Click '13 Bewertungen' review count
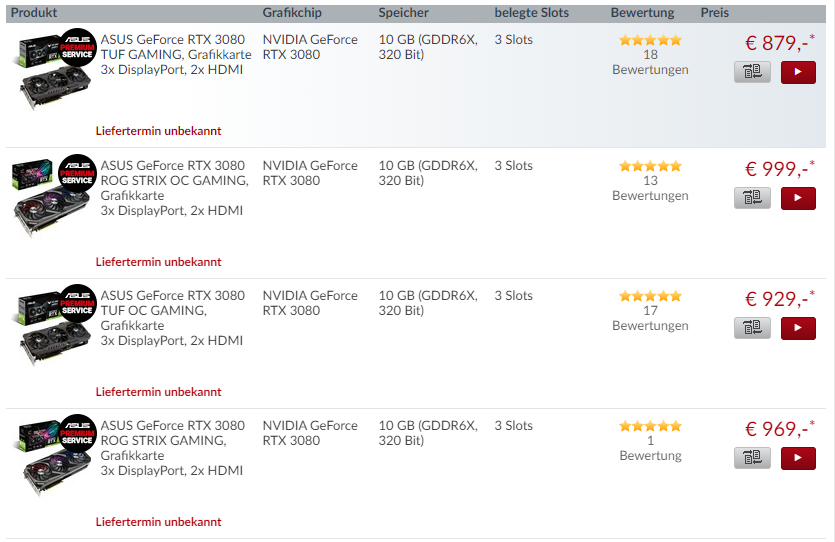 click(x=650, y=188)
